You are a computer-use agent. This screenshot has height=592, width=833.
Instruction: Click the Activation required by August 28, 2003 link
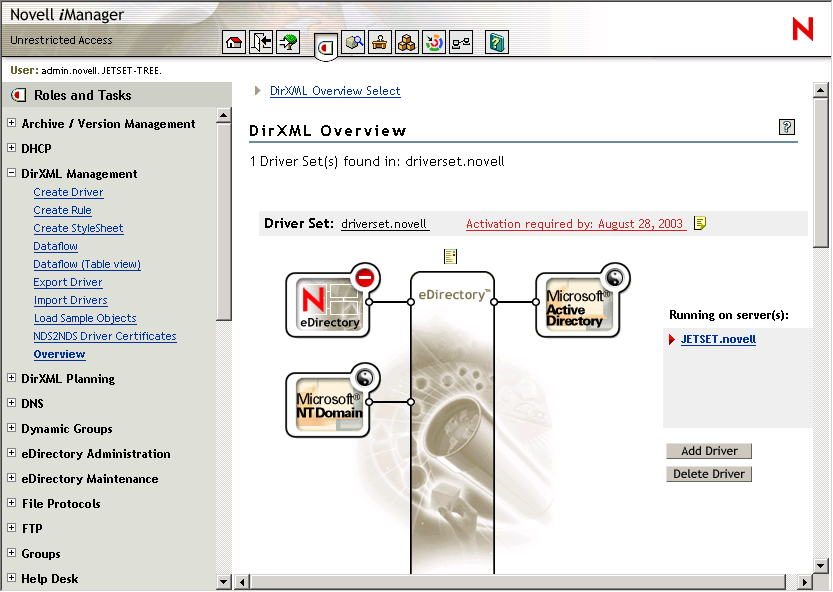tap(575, 224)
